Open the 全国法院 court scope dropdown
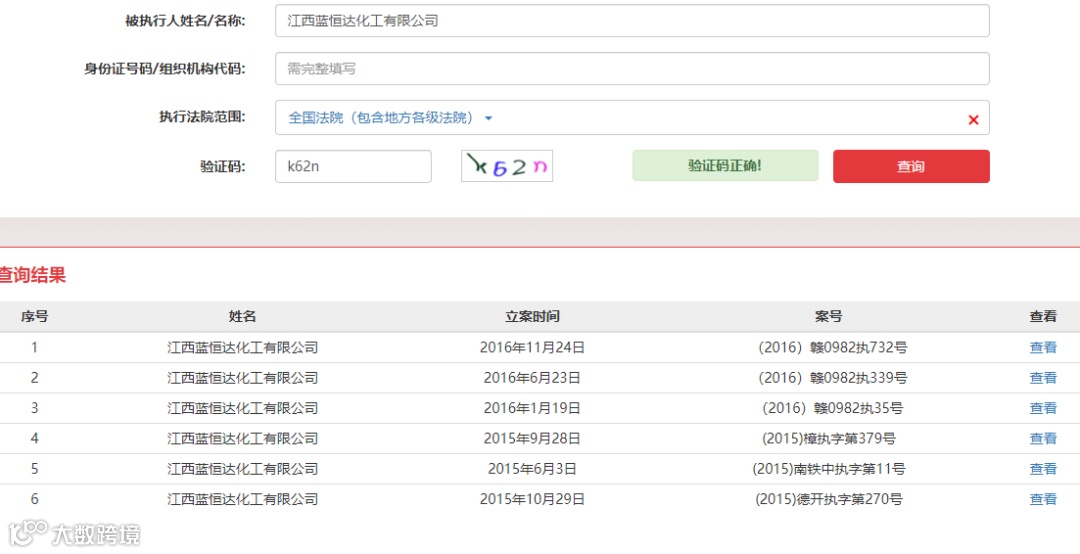This screenshot has height=554, width=1080. [x=390, y=118]
